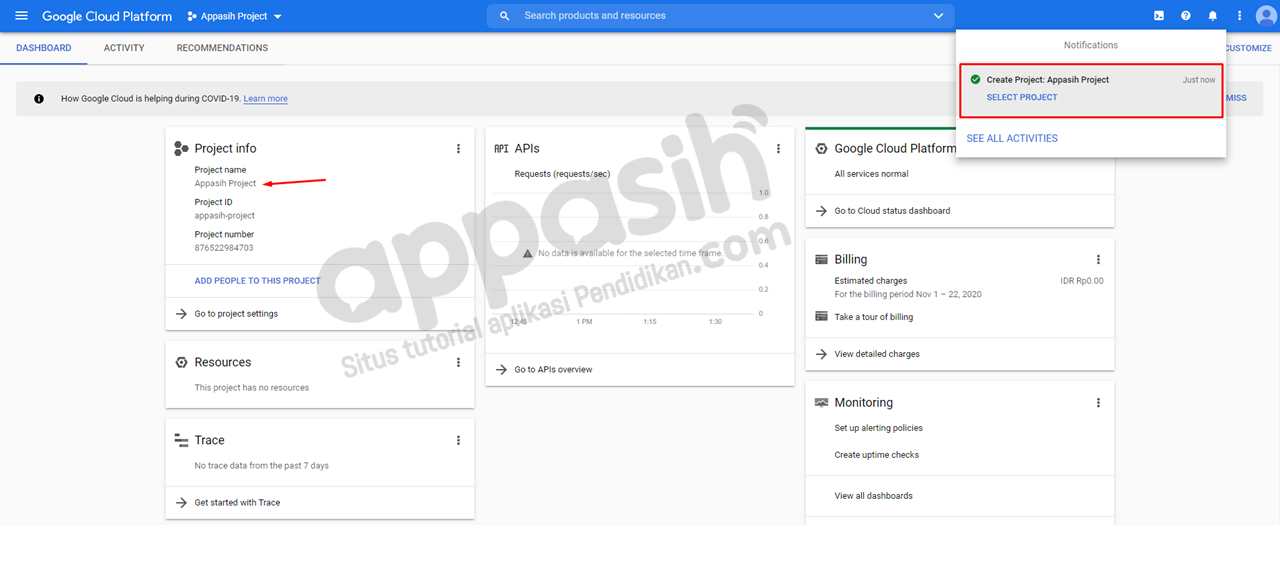Open Resources card options menu

(458, 362)
